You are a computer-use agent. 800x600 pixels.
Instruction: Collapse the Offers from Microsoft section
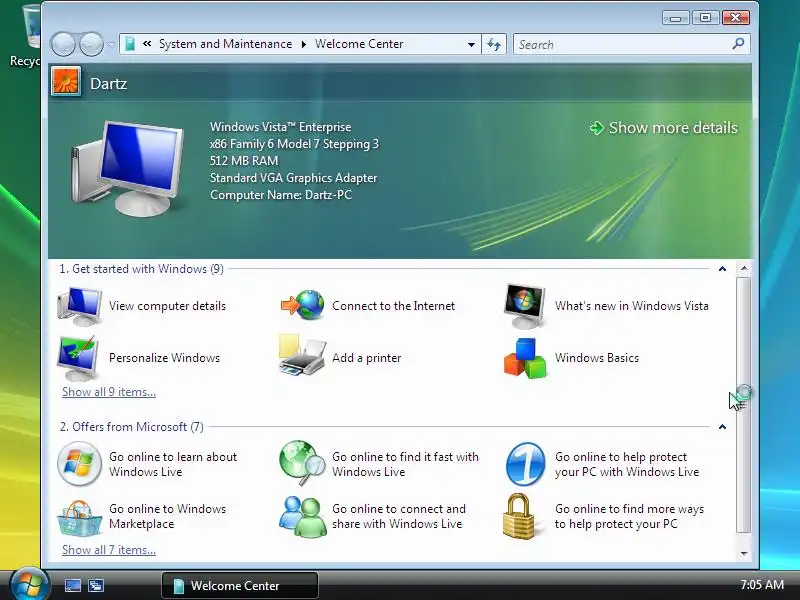722,427
